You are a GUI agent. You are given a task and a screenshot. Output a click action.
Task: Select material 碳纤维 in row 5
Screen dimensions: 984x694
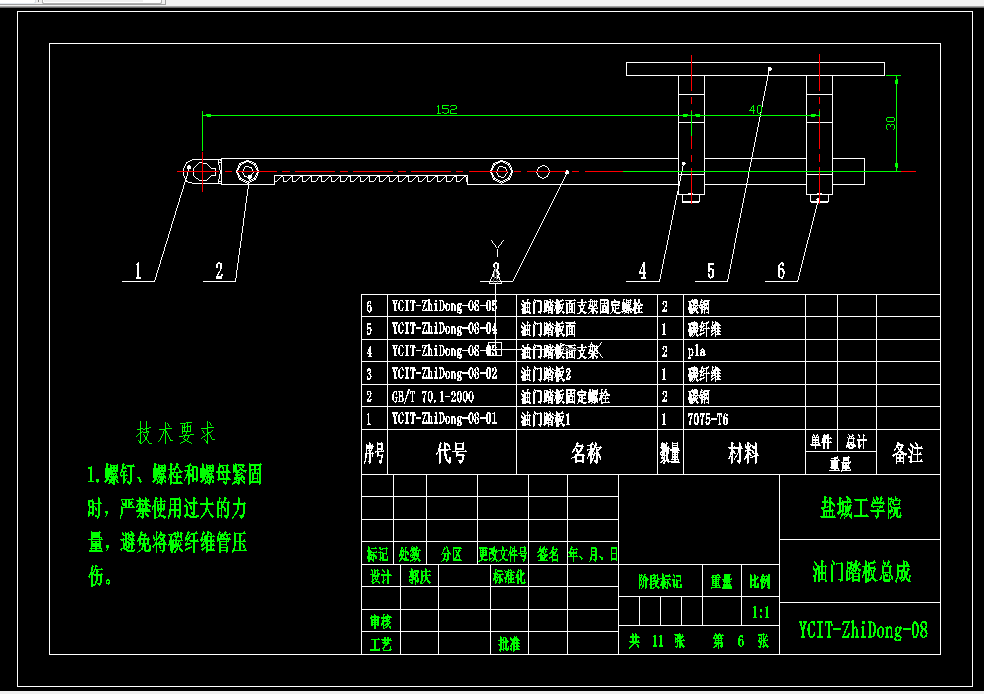point(704,328)
